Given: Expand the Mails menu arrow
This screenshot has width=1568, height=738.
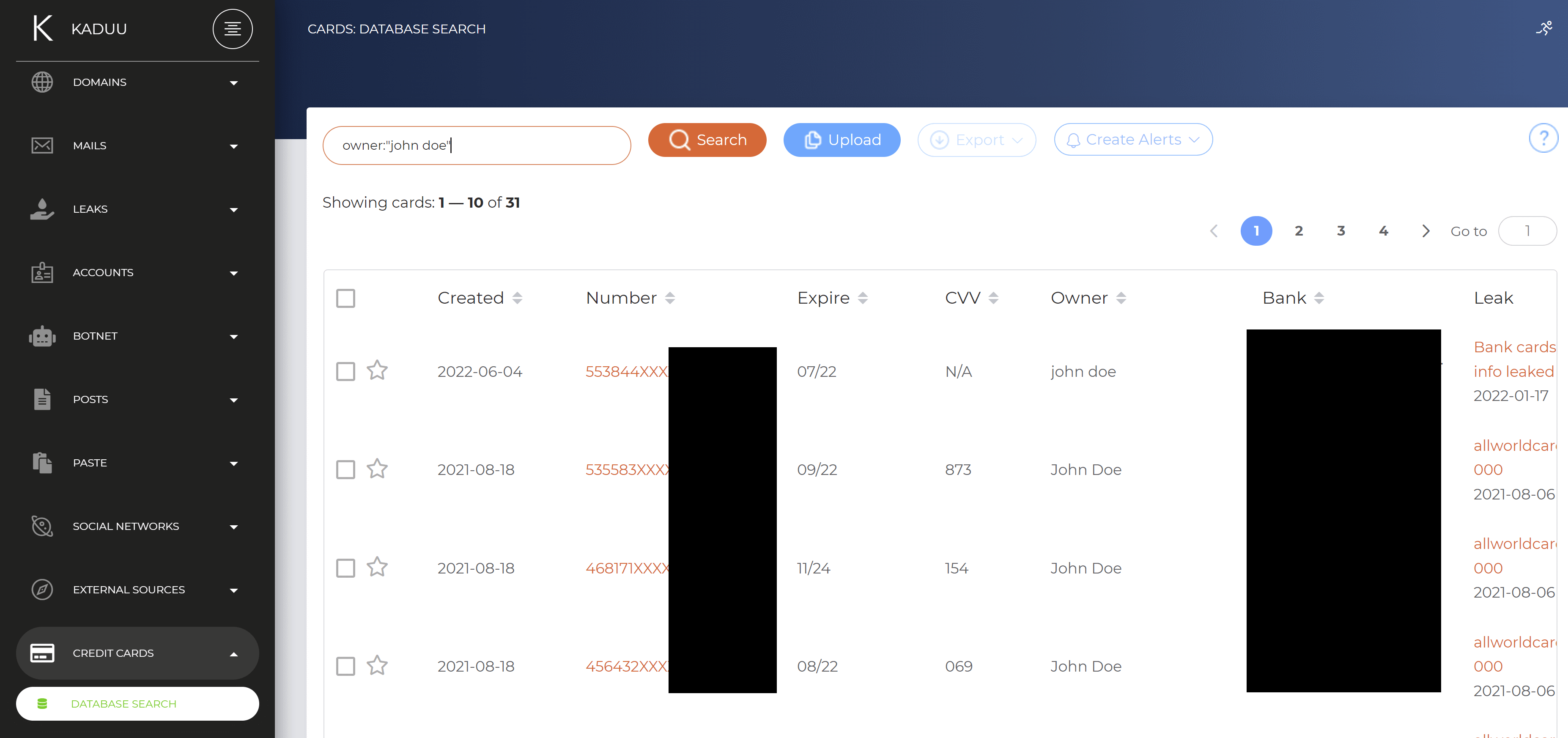Looking at the screenshot, I should [x=234, y=147].
